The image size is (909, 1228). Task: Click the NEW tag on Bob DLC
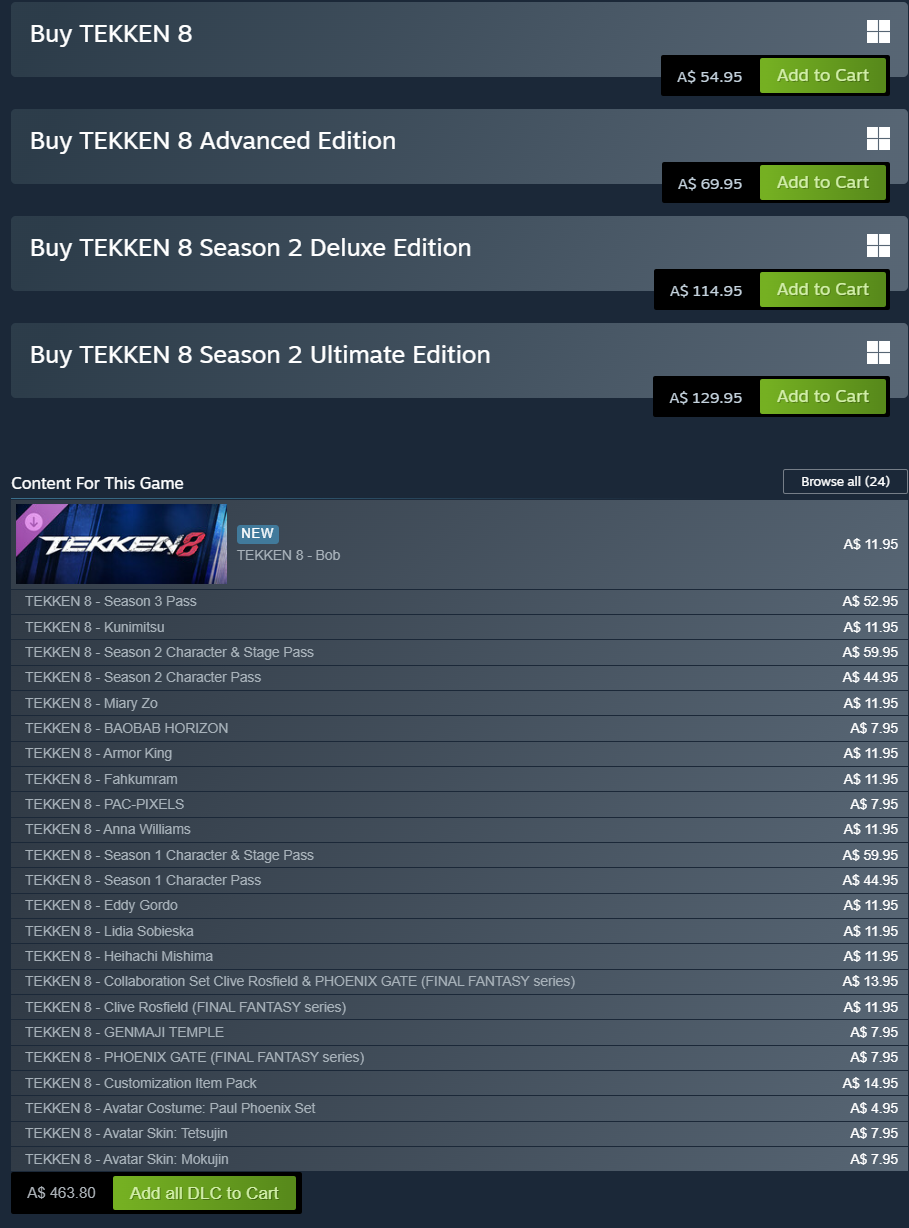(x=258, y=534)
